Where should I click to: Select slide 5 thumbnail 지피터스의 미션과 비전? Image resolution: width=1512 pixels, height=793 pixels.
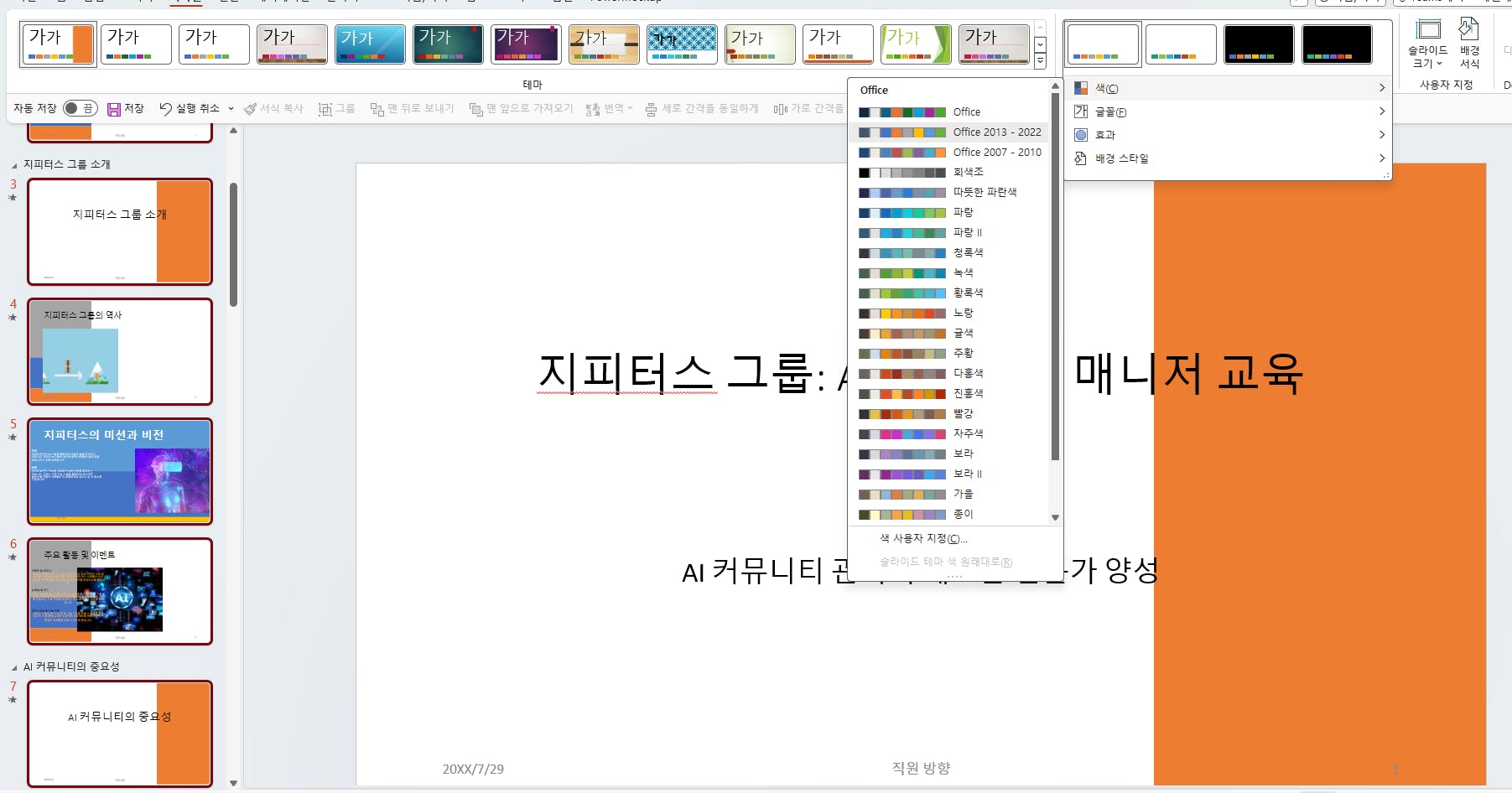click(x=120, y=471)
